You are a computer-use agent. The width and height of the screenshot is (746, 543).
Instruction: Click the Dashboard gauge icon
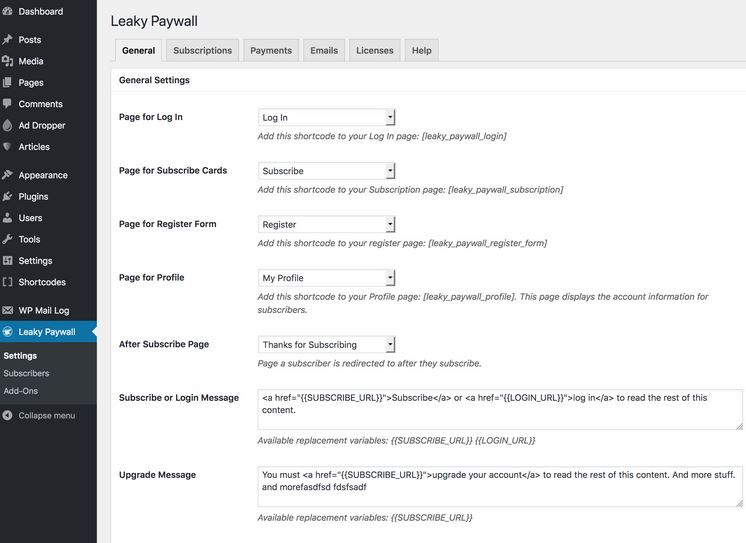pos(7,11)
